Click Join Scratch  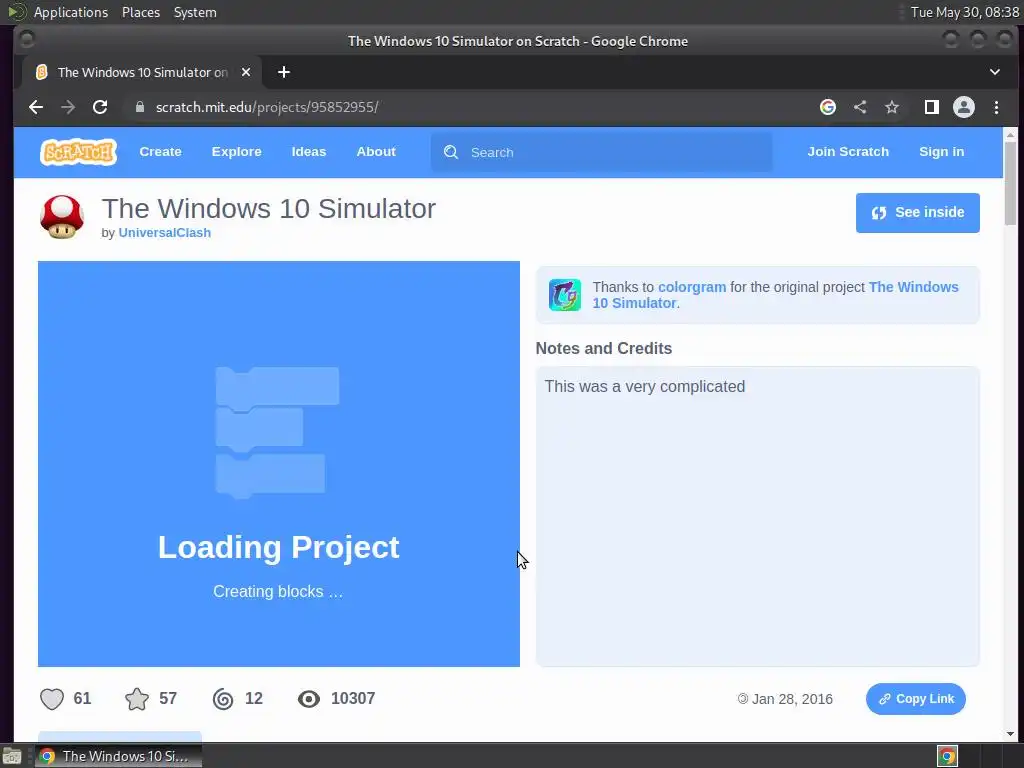point(848,152)
